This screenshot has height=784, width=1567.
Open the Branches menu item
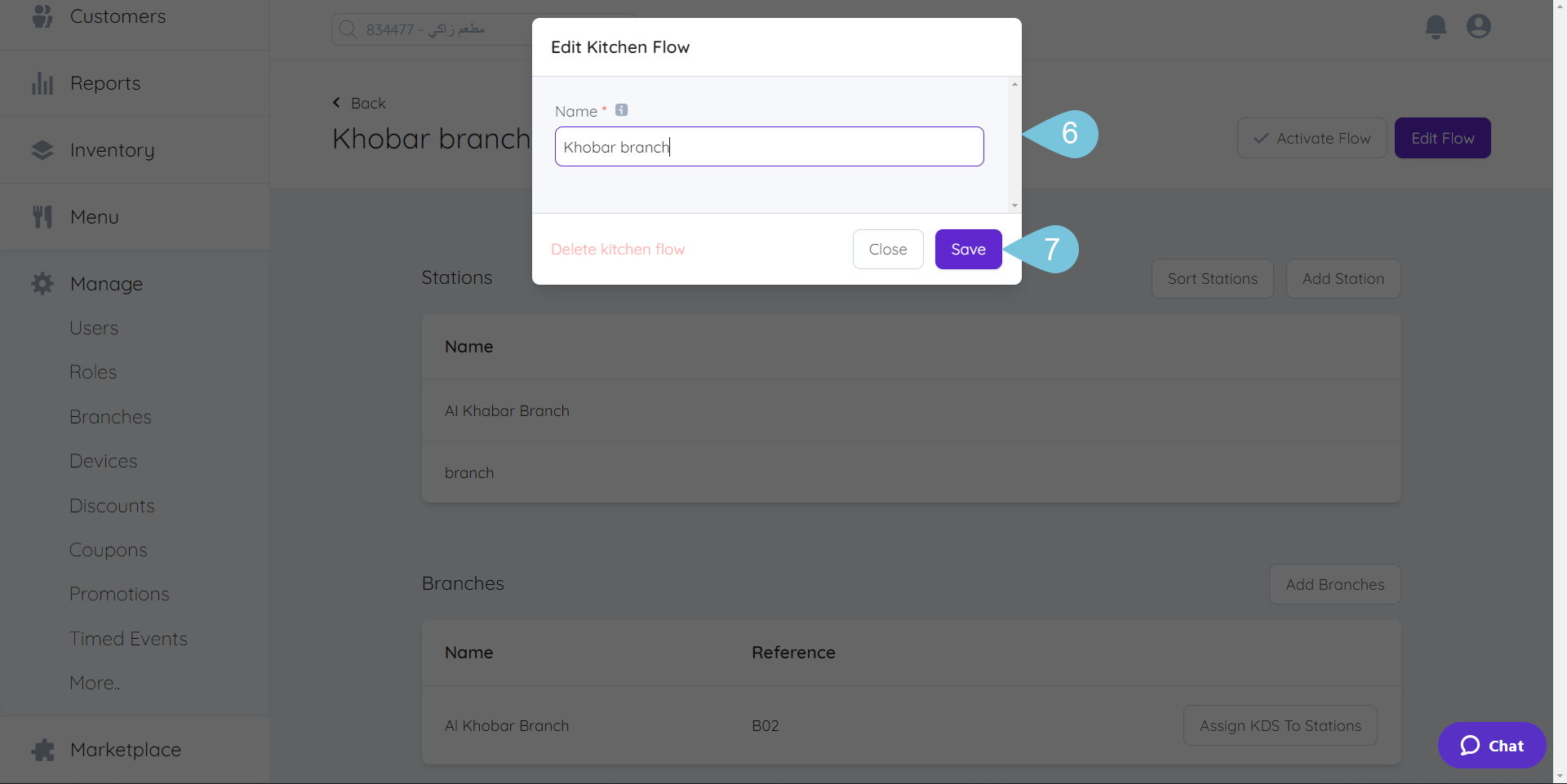tap(110, 417)
